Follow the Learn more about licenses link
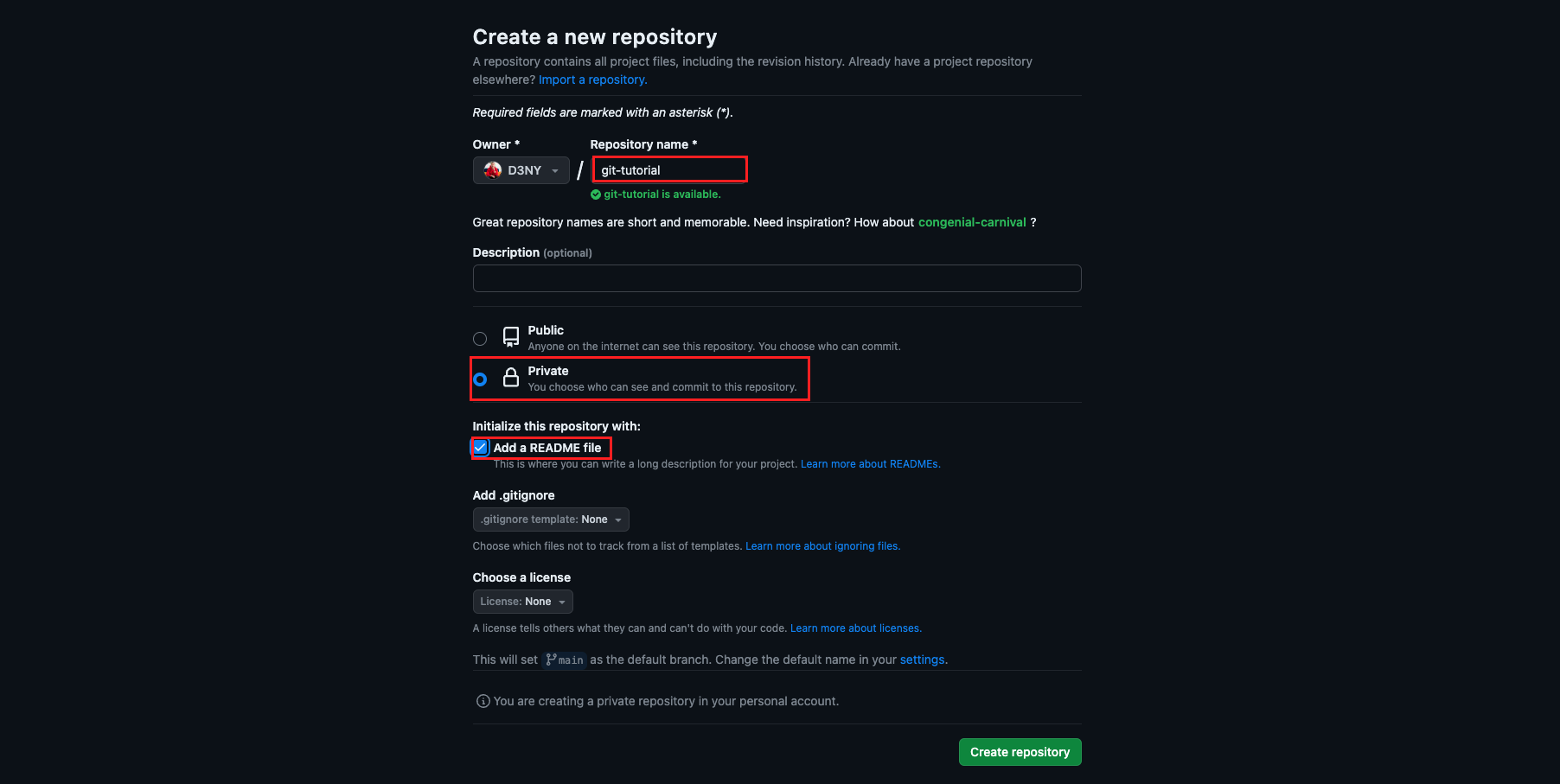 point(855,628)
